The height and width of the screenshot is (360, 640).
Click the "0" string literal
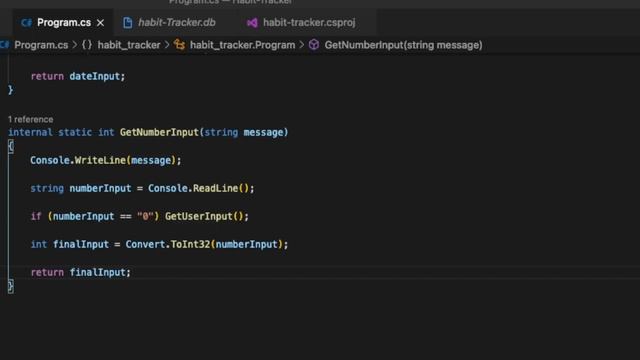(x=145, y=216)
